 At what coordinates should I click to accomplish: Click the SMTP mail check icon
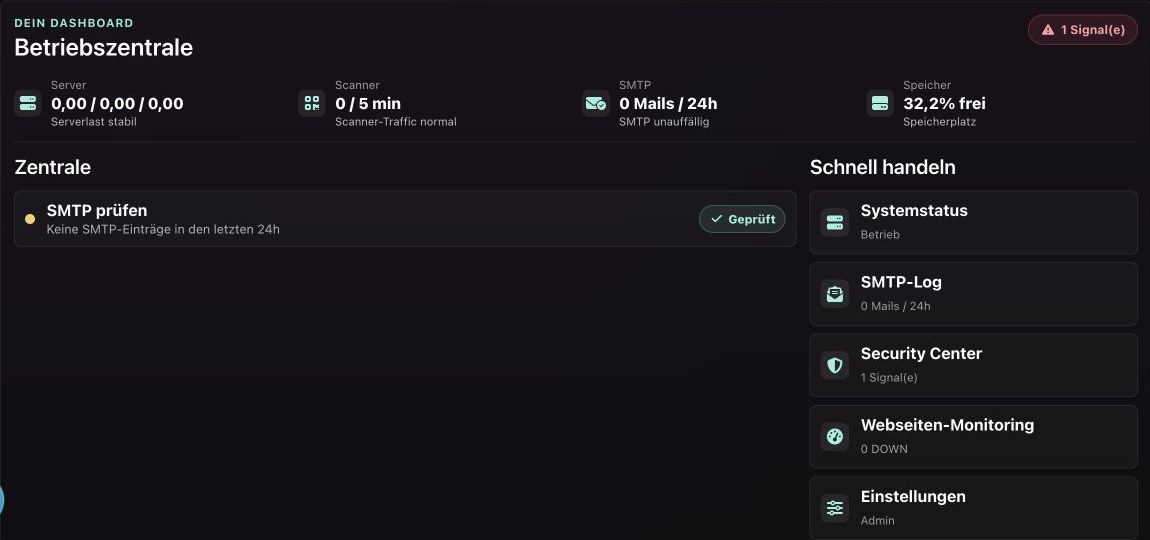[x=596, y=103]
